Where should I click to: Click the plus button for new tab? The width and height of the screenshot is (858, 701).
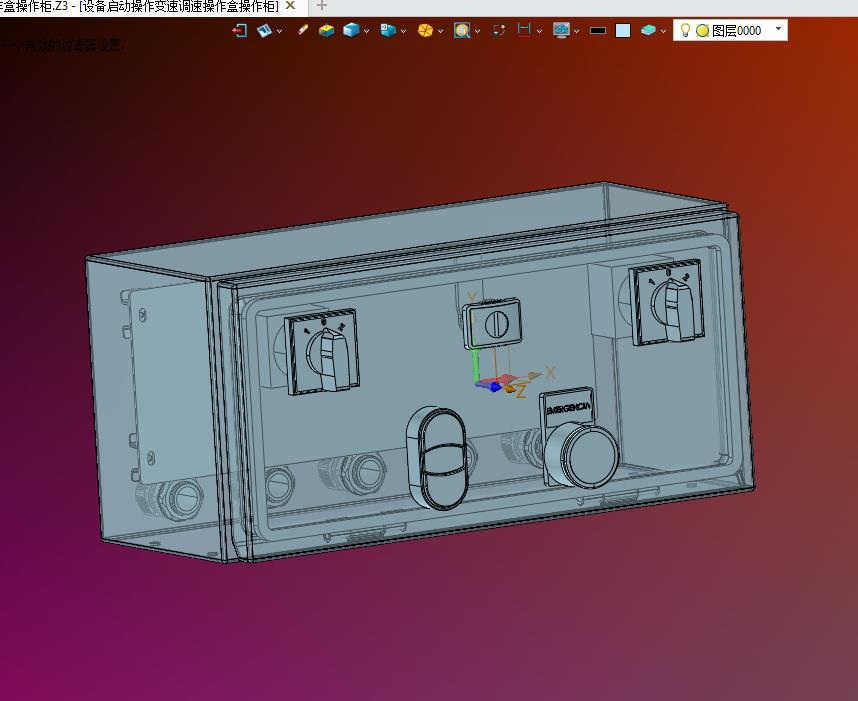click(x=322, y=6)
